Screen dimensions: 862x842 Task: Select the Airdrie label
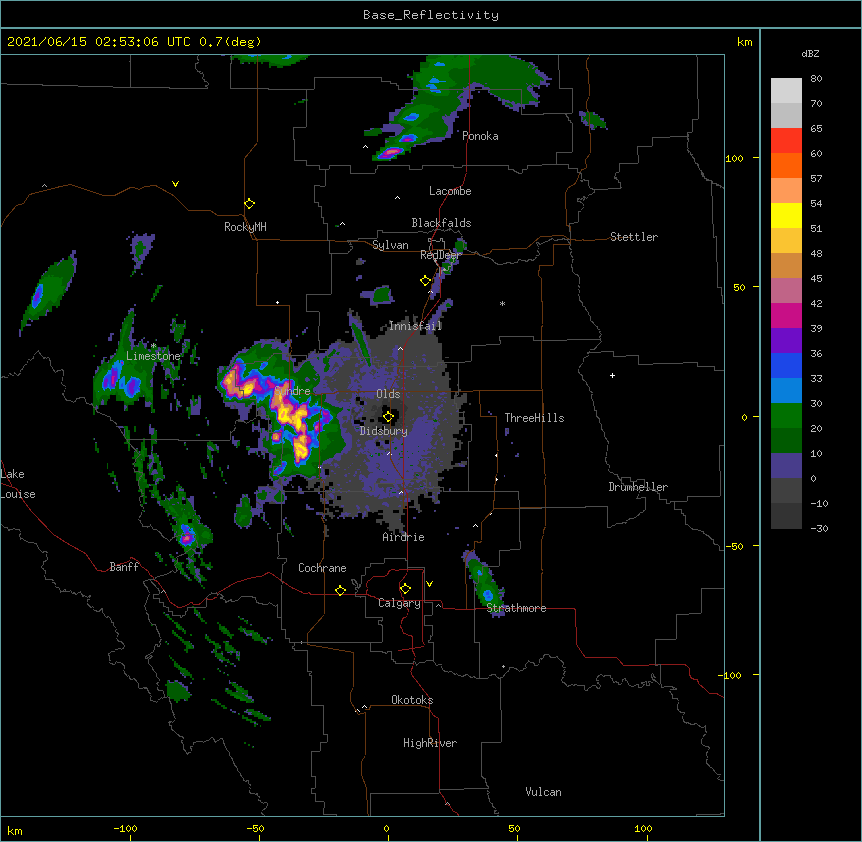pyautogui.click(x=404, y=537)
